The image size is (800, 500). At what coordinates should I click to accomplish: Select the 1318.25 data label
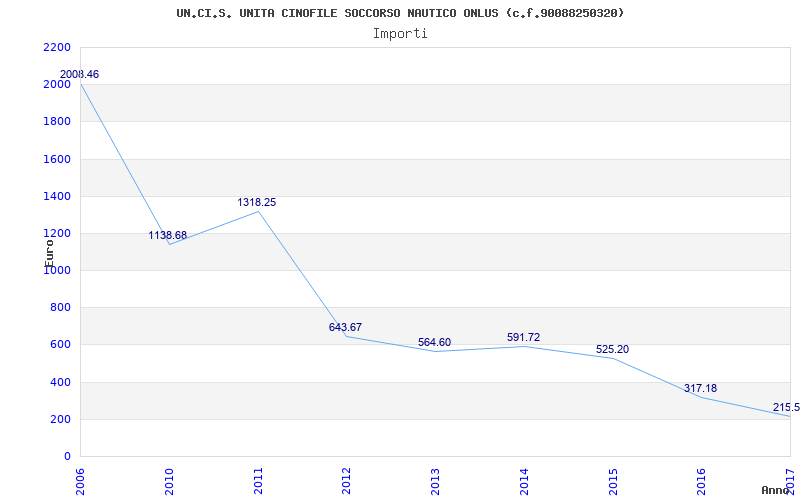tap(257, 203)
